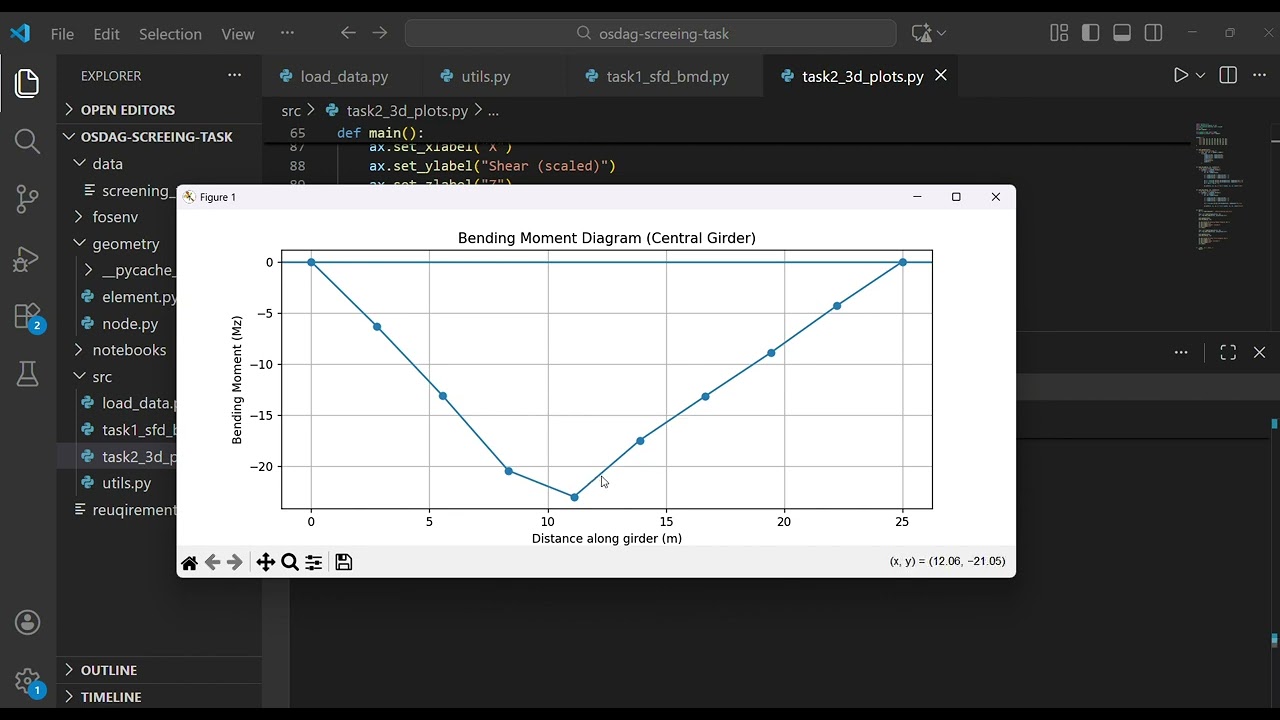Screen dimensions: 1280x720
Task: Open the File menu
Action: click(x=62, y=33)
